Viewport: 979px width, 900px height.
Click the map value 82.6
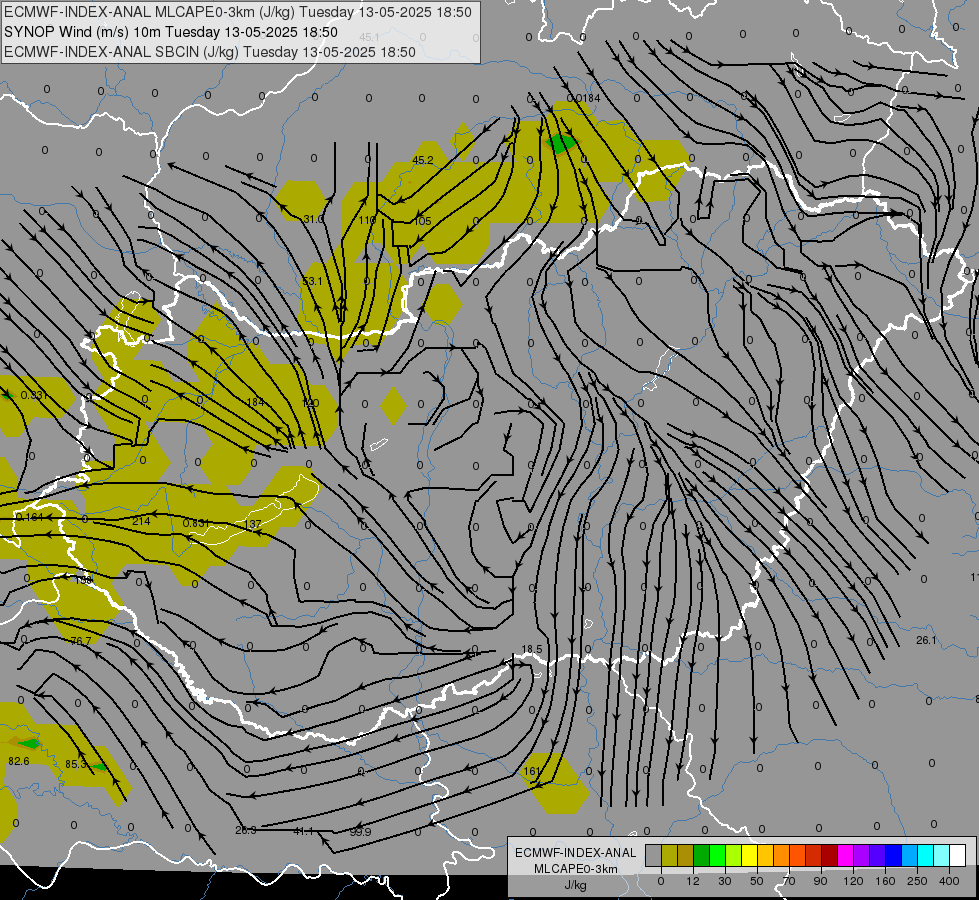coord(19,761)
